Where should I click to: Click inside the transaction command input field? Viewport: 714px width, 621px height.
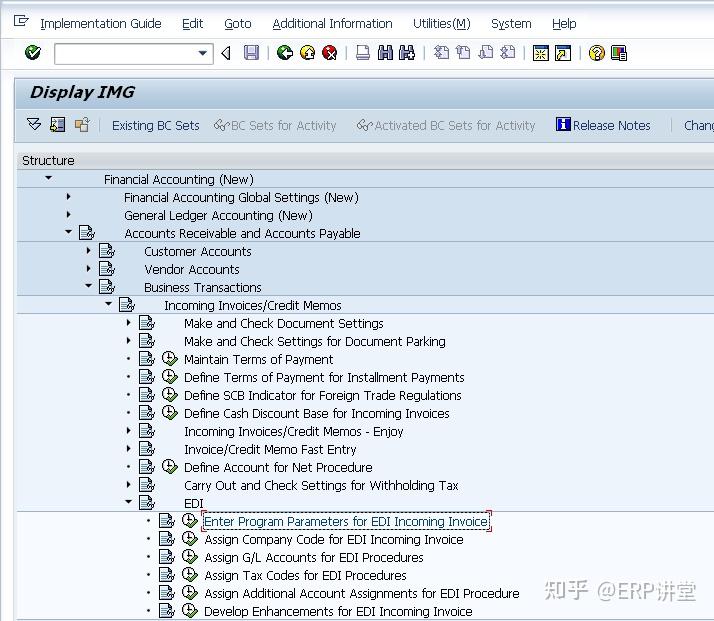[124, 53]
